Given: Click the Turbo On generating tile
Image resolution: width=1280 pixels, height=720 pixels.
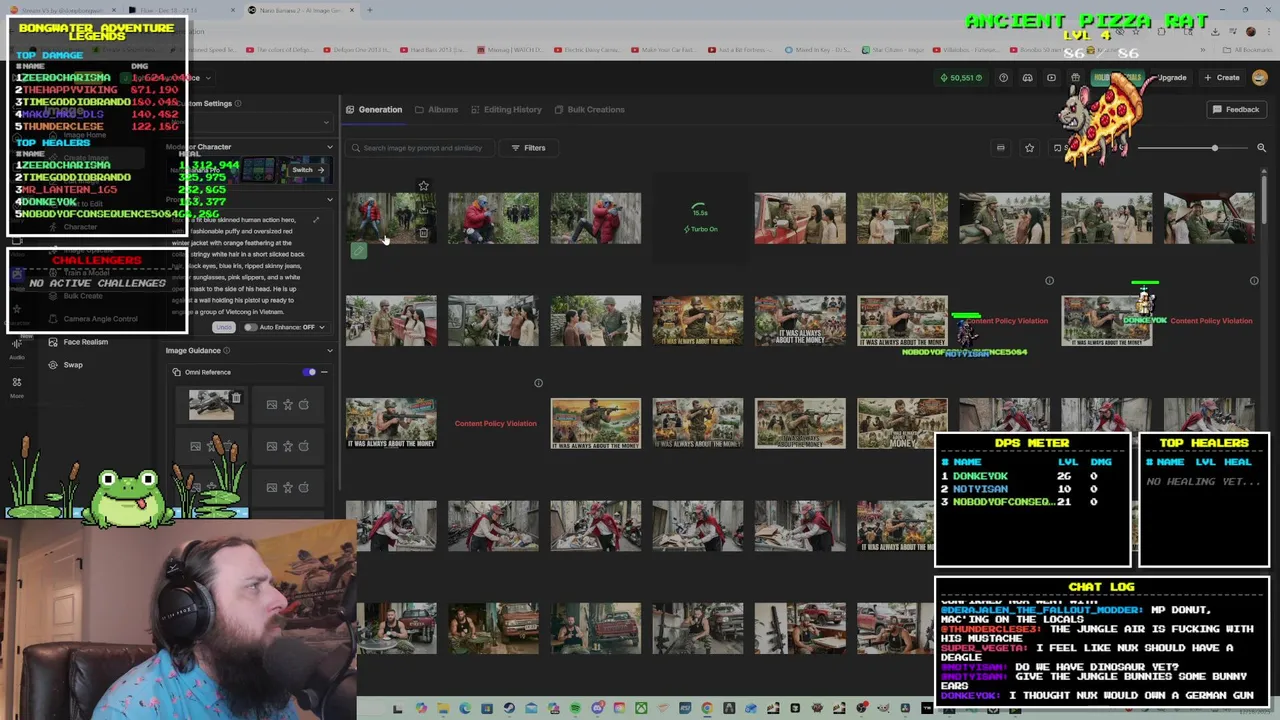Looking at the screenshot, I should pos(698,218).
